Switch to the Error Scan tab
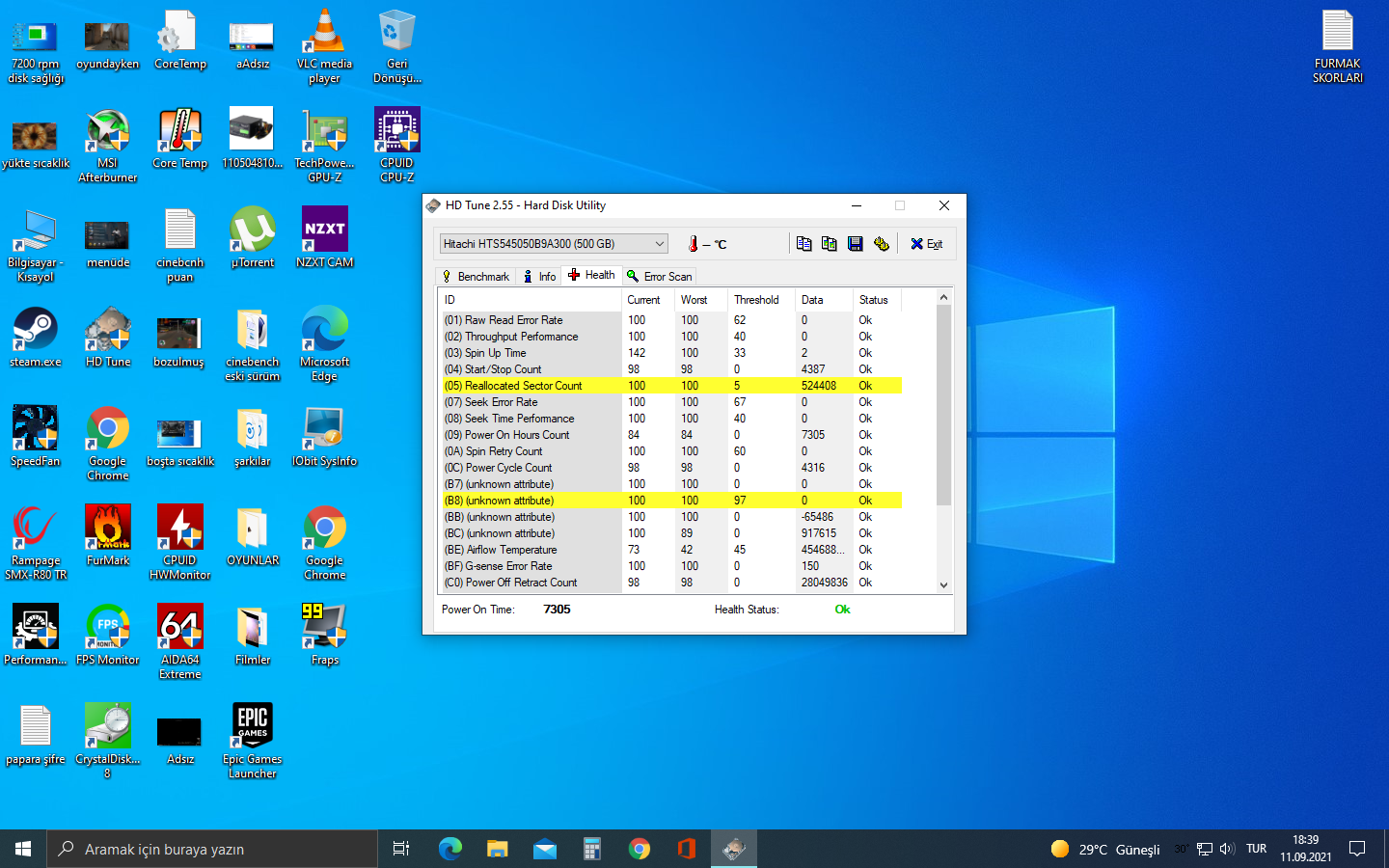Viewport: 1389px width, 868px height. 660,276
